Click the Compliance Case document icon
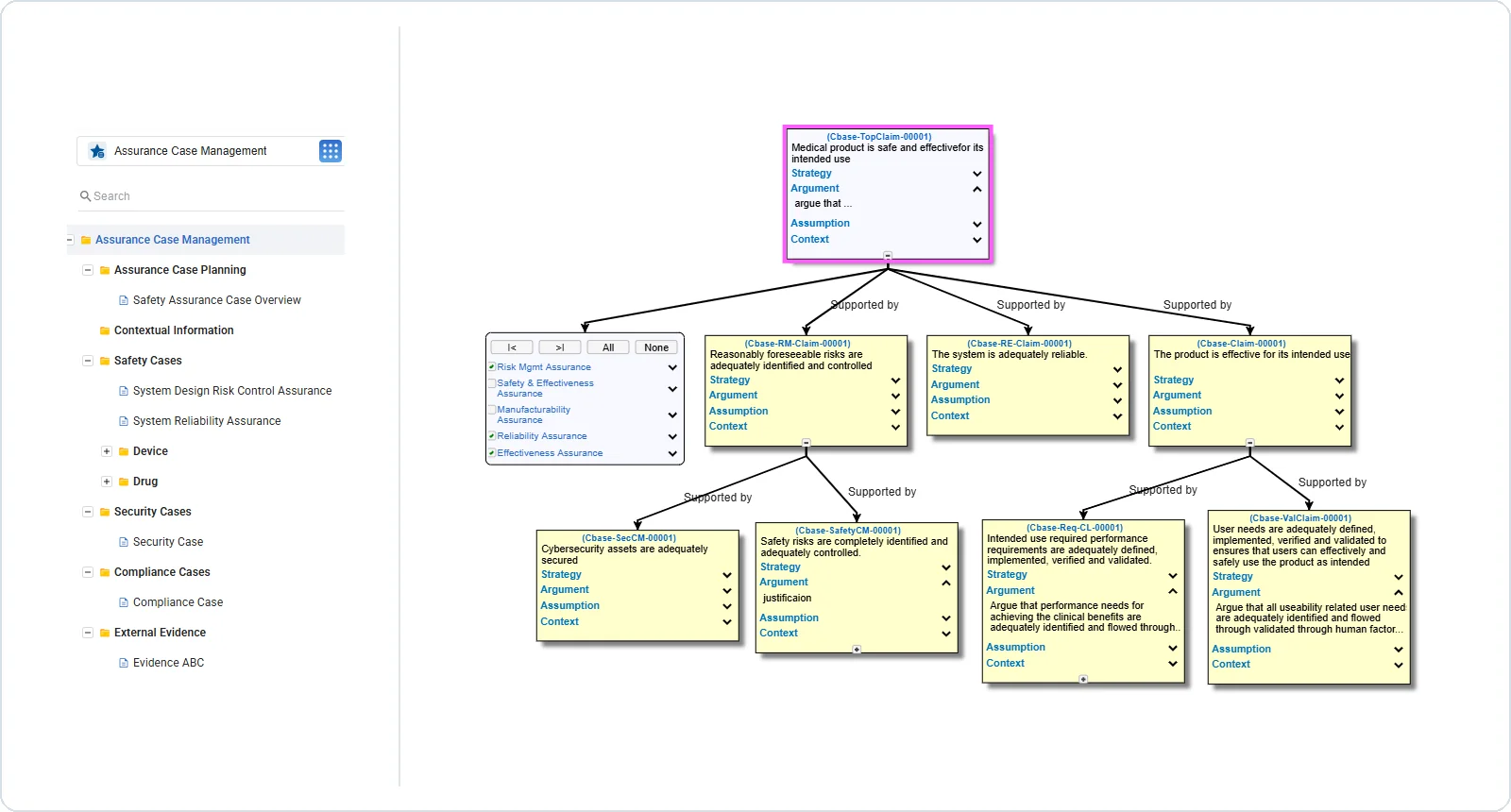 pos(124,602)
